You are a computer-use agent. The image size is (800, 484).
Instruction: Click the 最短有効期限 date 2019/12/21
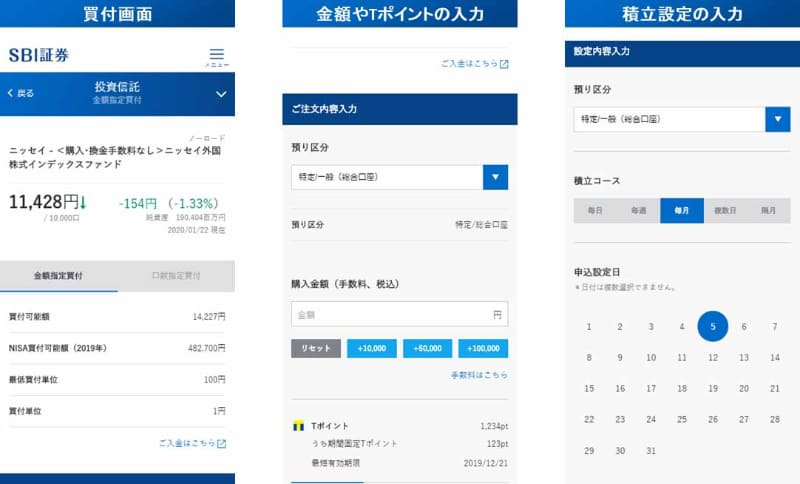[486, 463]
